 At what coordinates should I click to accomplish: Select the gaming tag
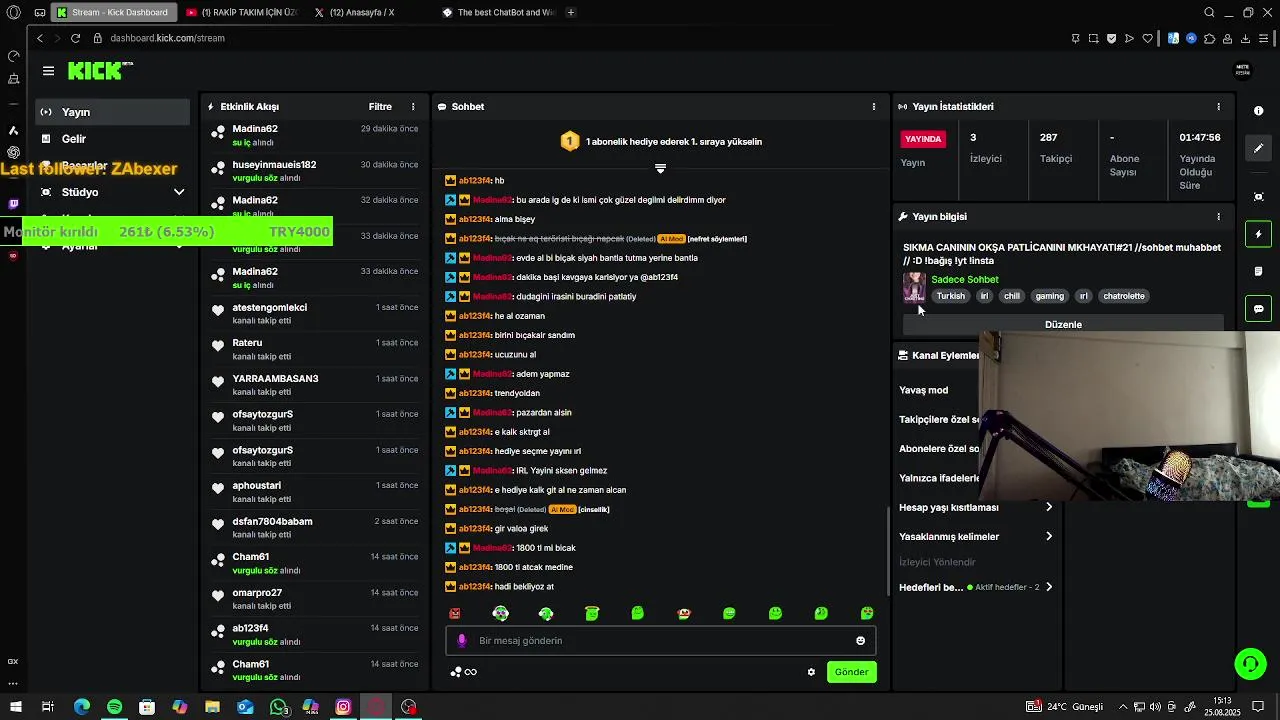tap(1050, 296)
